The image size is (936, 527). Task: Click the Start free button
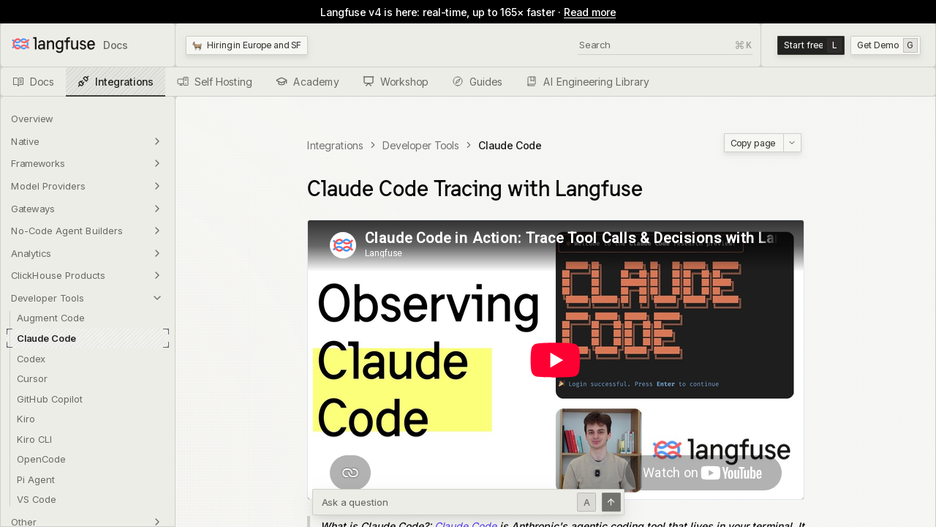point(811,45)
